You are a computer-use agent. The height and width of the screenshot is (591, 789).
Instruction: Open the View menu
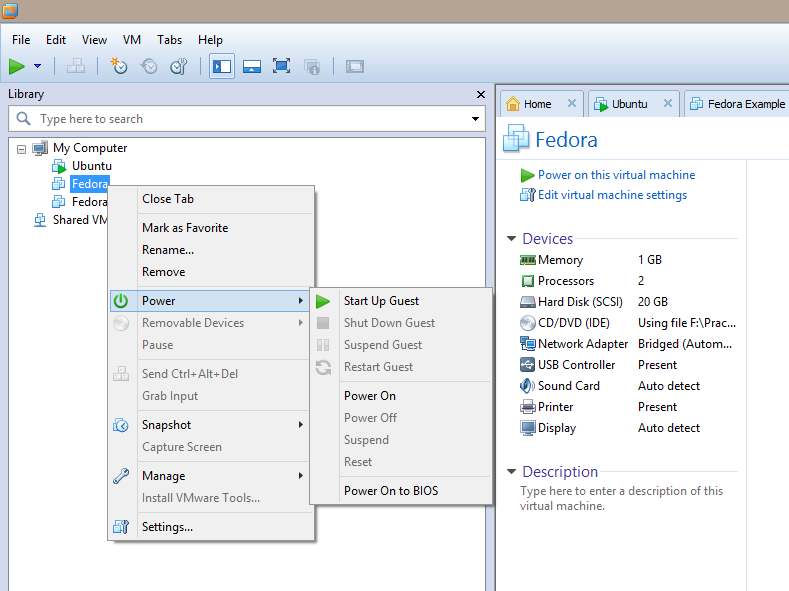[x=94, y=40]
